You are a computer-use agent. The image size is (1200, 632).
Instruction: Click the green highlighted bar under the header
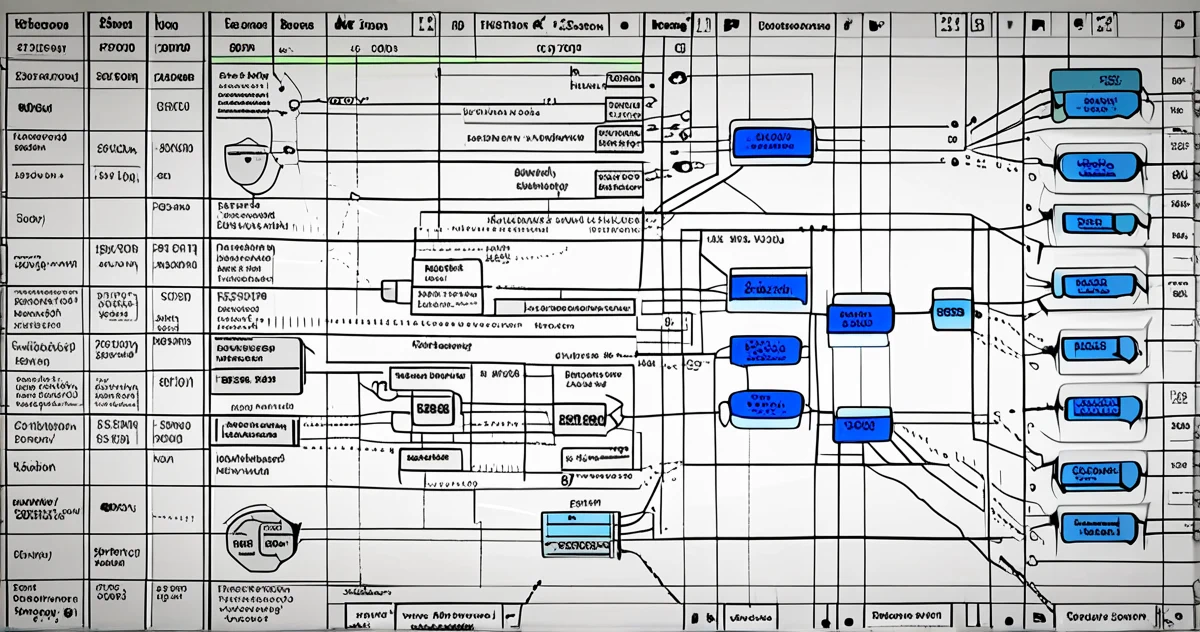pyautogui.click(x=426, y=60)
